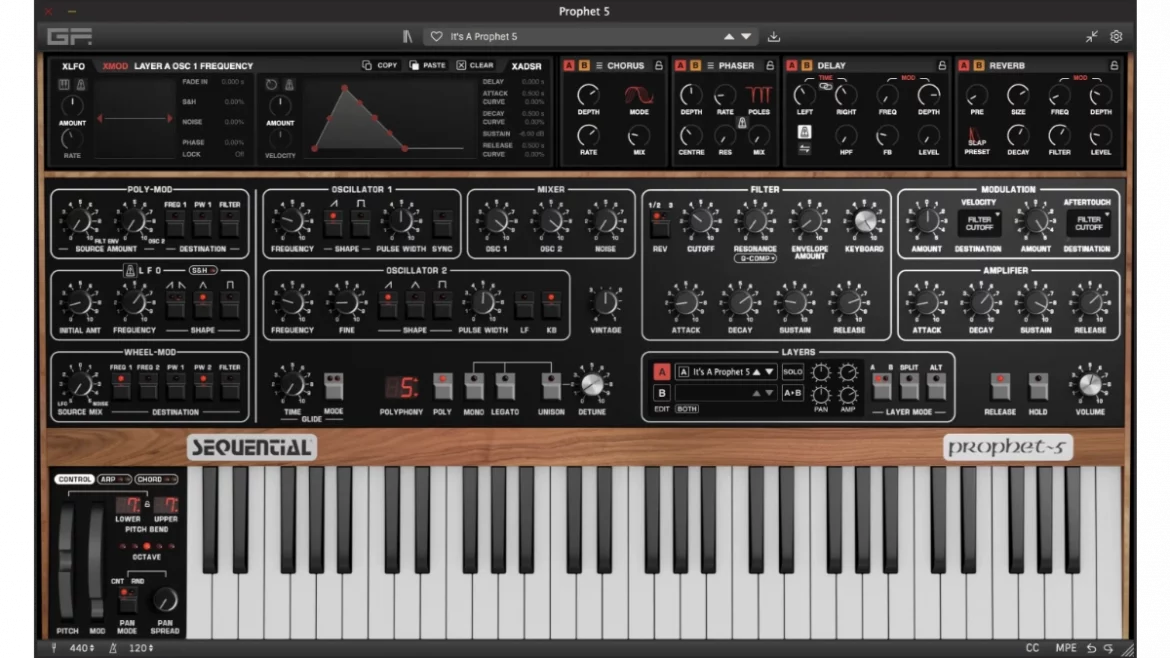Click the MPE button in status bar
Image resolution: width=1170 pixels, height=658 pixels.
[x=1066, y=648]
